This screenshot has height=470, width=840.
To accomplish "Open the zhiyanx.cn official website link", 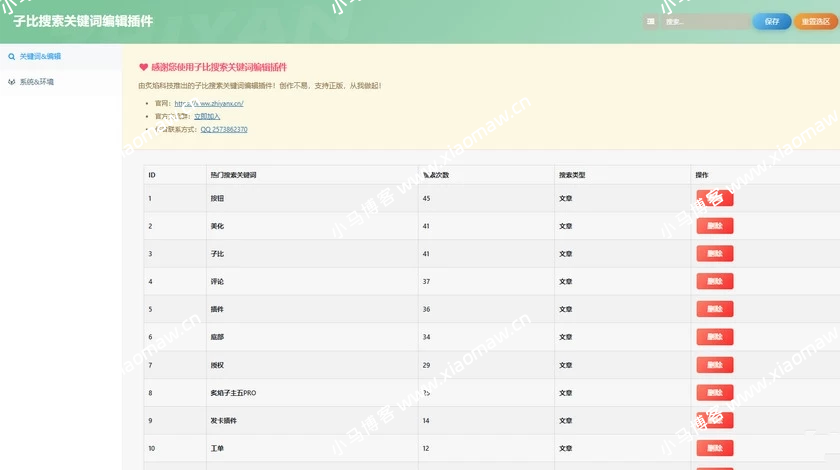I will click(x=209, y=103).
